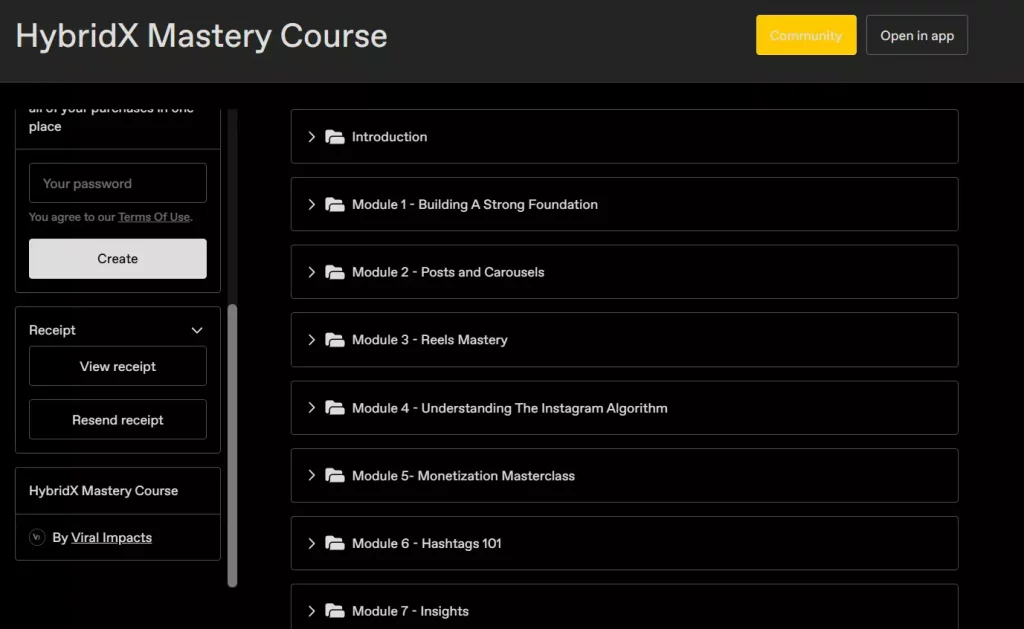Click the Module 3 folder icon
1024x629 pixels.
tap(334, 340)
